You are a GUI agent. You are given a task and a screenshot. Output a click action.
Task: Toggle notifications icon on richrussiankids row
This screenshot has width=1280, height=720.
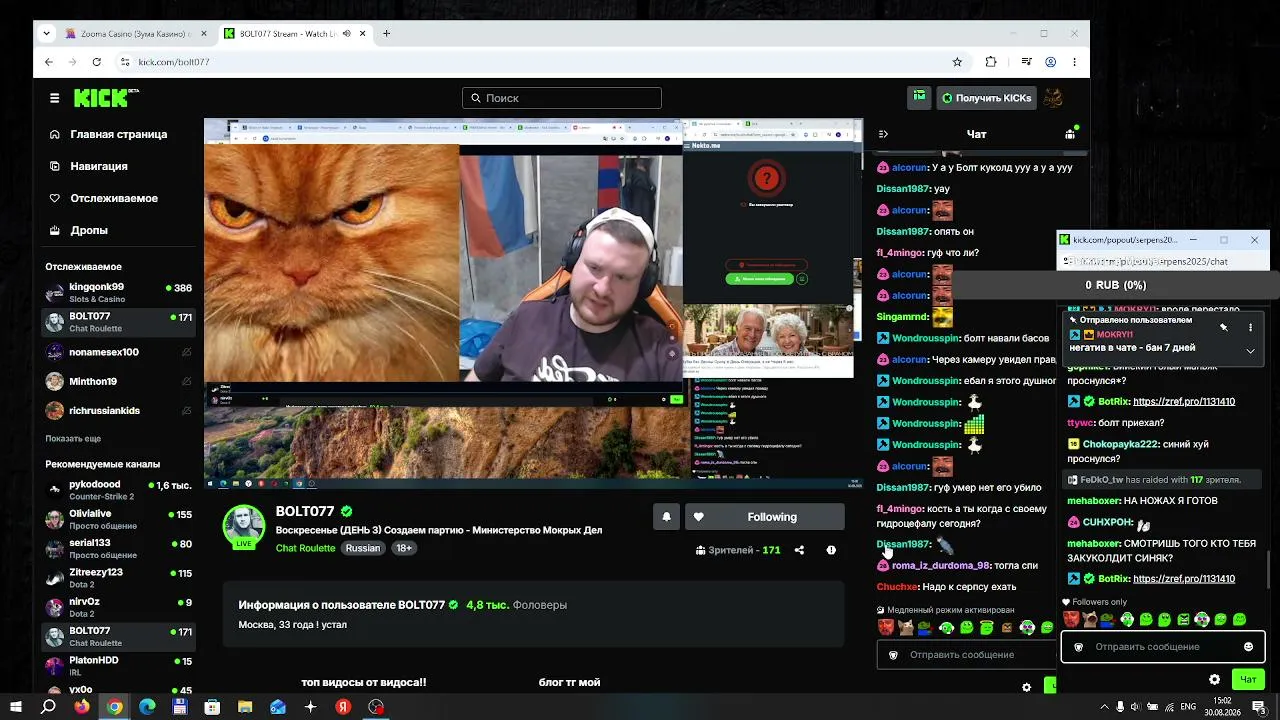pyautogui.click(x=186, y=410)
